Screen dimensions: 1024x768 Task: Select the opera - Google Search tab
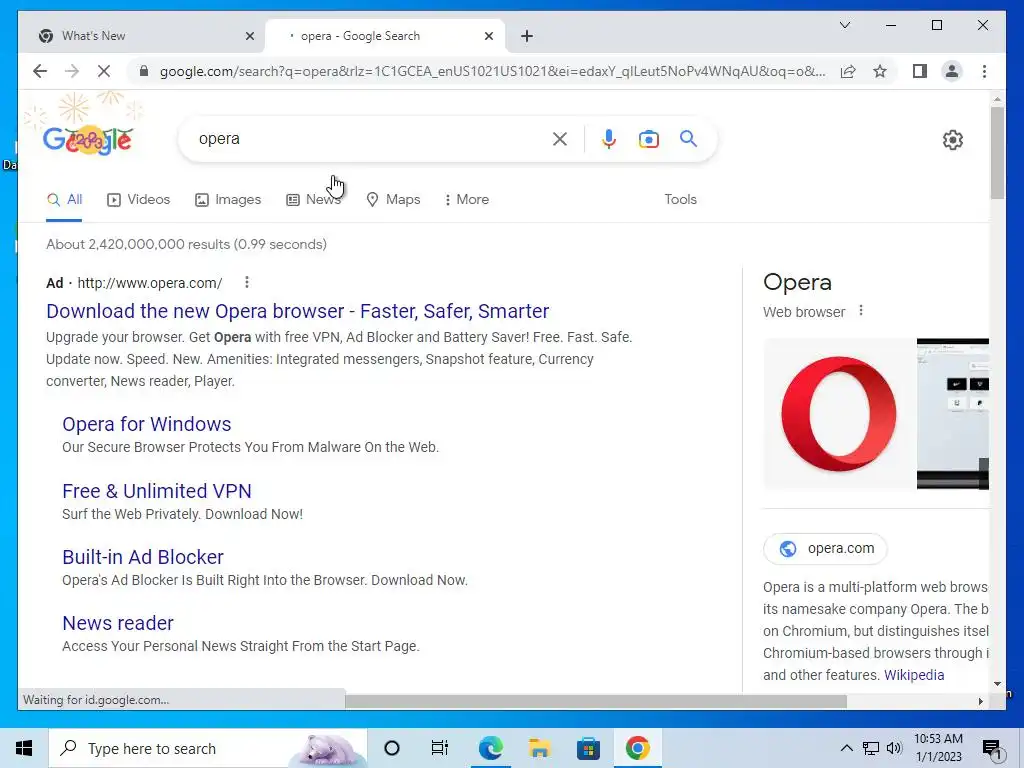(x=385, y=36)
